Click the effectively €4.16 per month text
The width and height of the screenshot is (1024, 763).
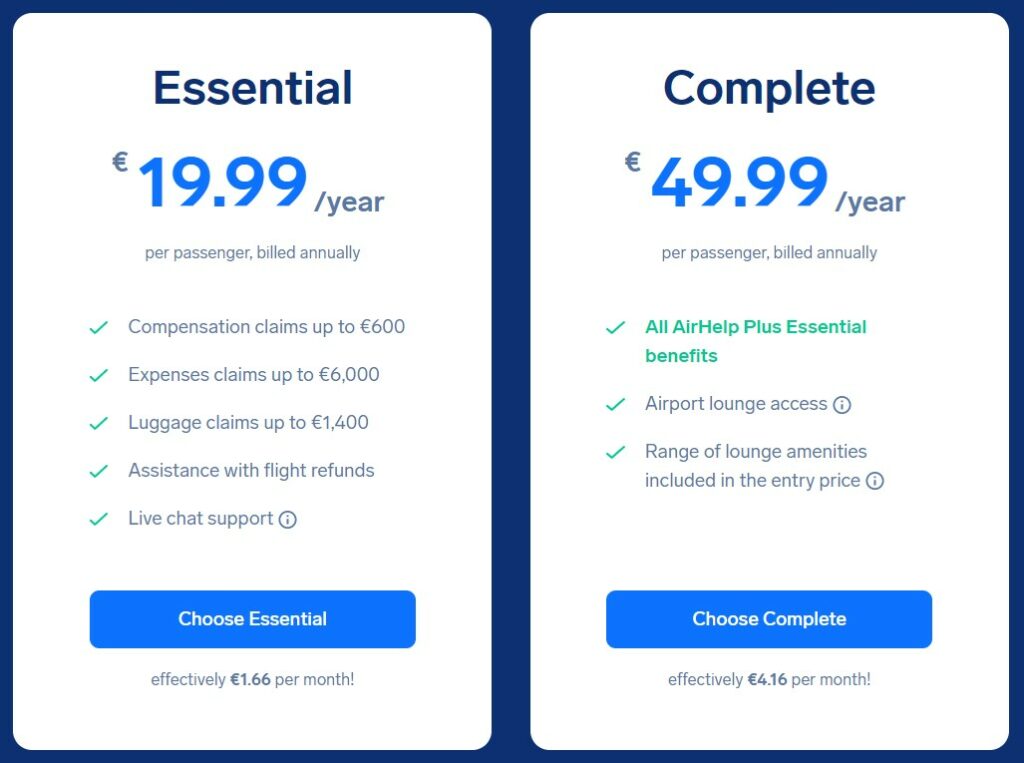point(769,679)
